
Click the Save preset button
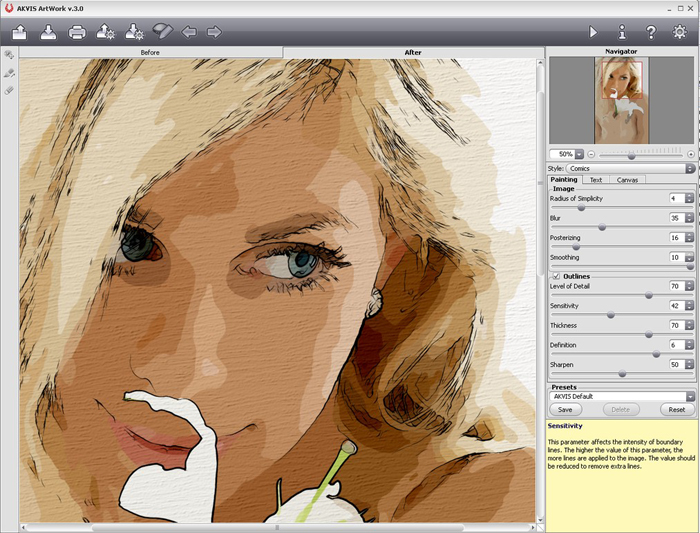point(565,410)
